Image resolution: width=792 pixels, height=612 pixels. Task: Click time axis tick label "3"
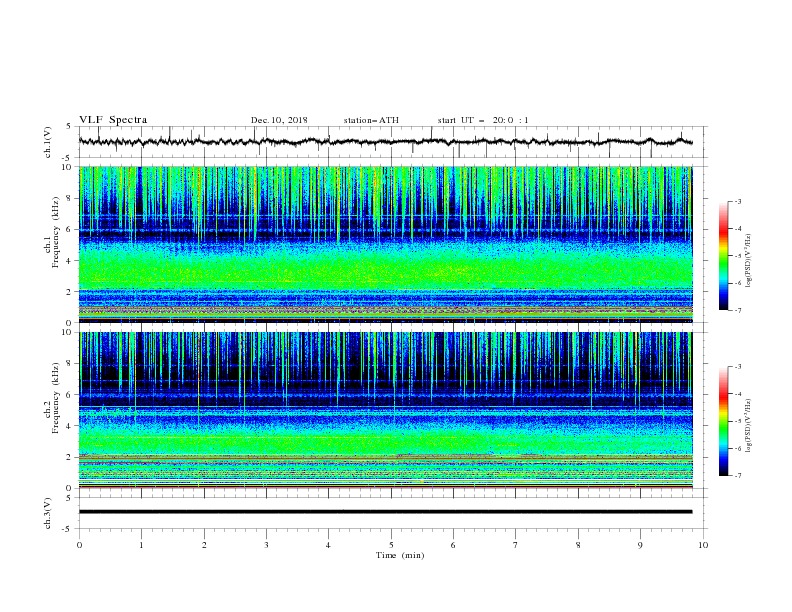266,545
